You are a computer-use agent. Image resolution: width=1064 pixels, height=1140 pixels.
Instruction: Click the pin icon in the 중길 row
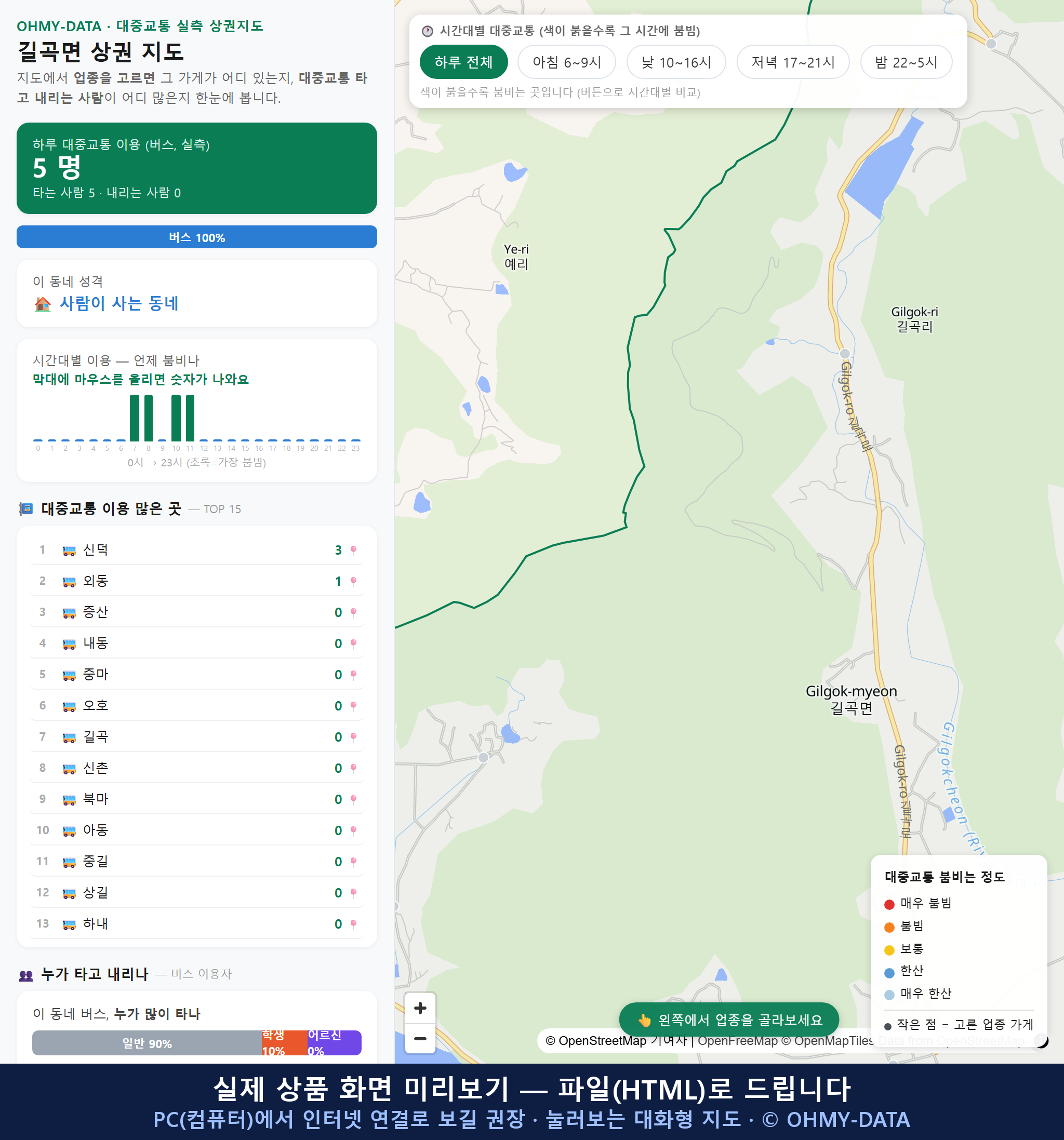click(x=353, y=862)
